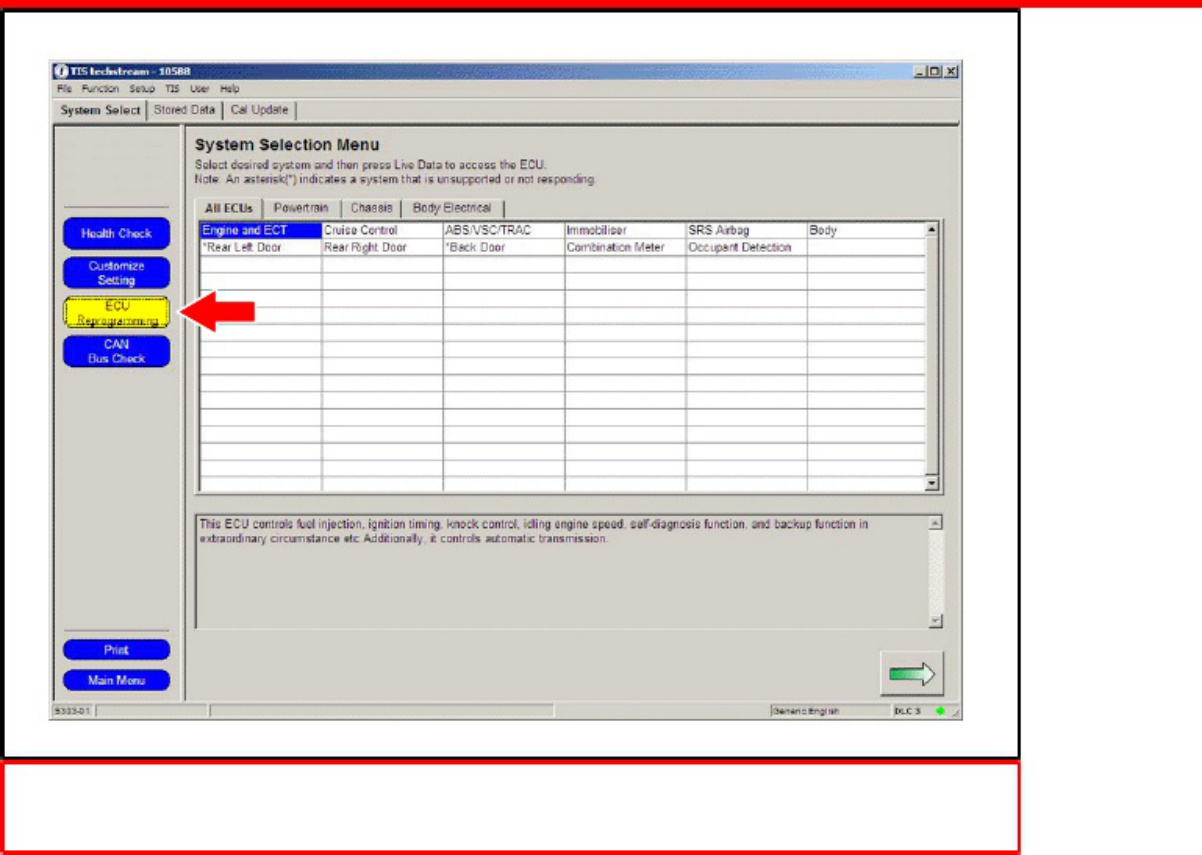The width and height of the screenshot is (1202, 855).
Task: Select the All ECUs tab
Action: (229, 208)
